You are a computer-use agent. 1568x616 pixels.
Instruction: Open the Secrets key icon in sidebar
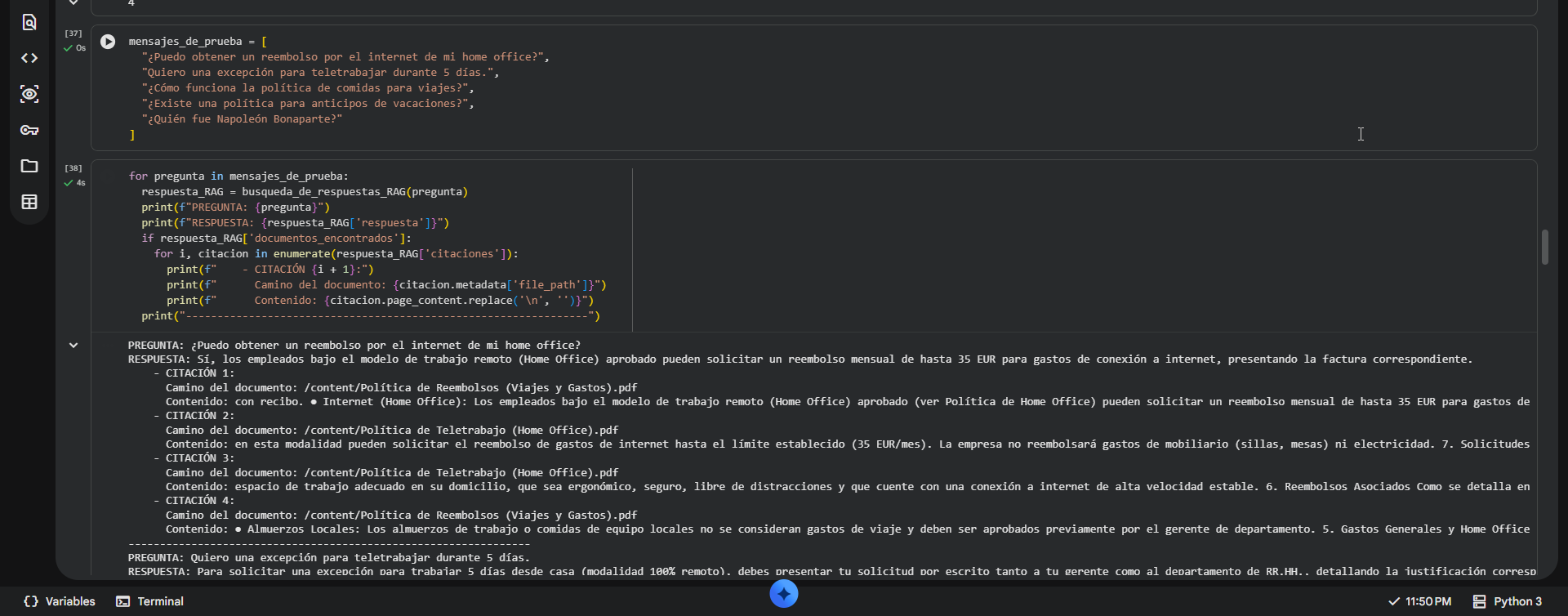(x=29, y=130)
